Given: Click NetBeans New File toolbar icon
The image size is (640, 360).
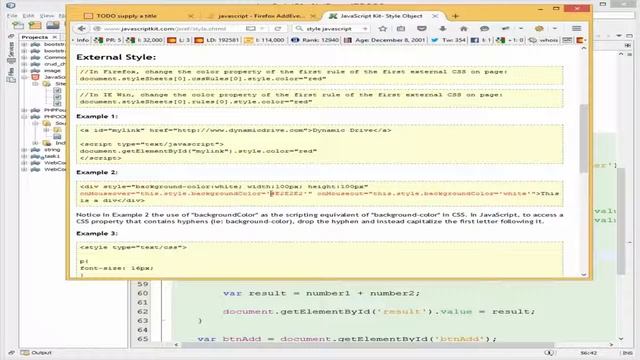Looking at the screenshot, I should (x=18, y=25).
